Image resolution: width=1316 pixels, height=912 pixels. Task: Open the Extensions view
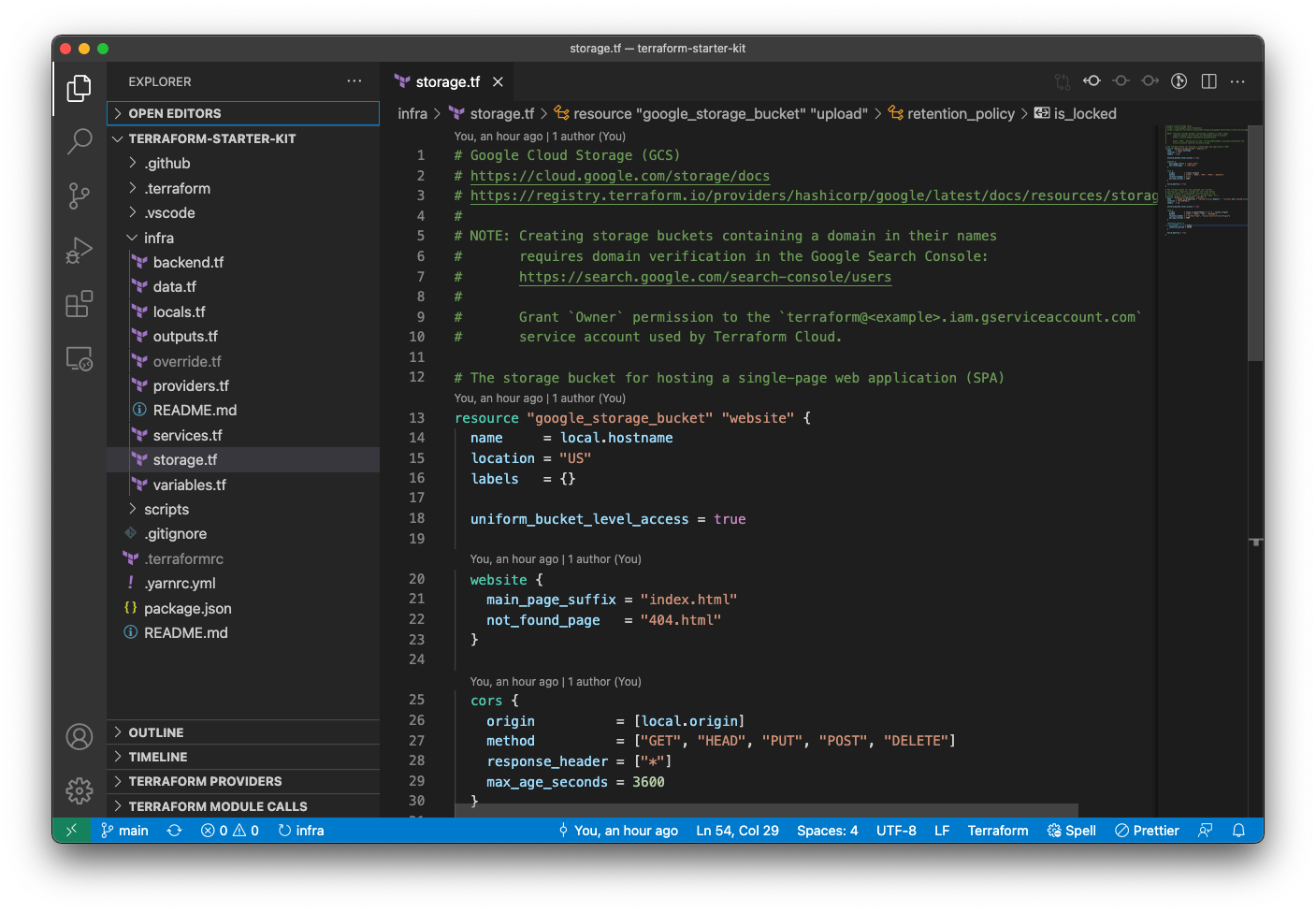pyautogui.click(x=80, y=304)
